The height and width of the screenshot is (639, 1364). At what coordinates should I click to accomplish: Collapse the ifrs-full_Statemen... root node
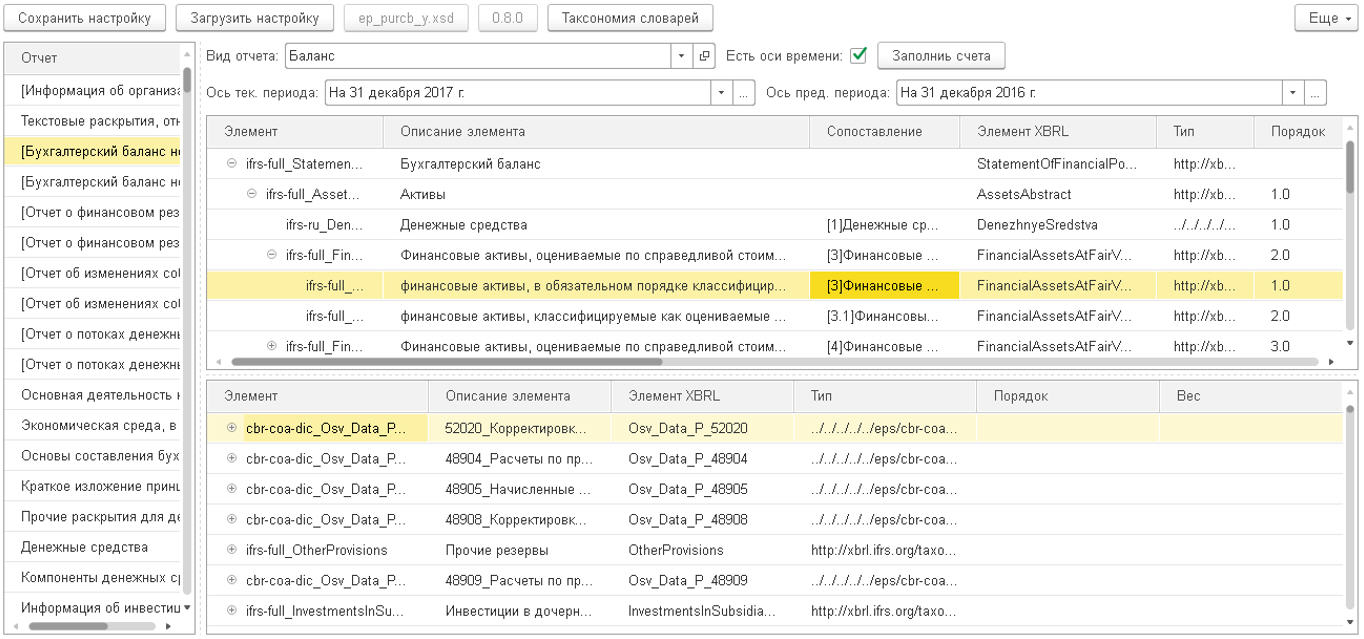[x=232, y=164]
